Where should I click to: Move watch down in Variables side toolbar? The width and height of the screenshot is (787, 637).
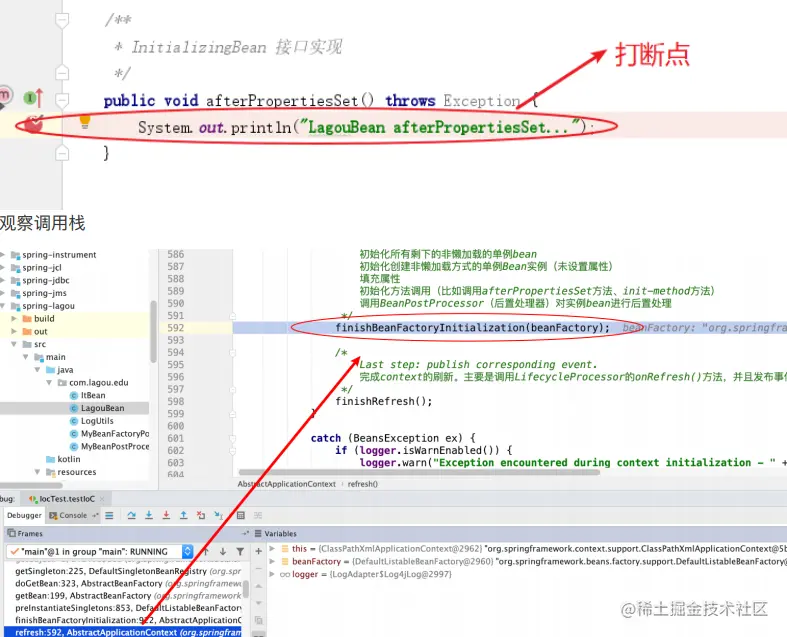(258, 603)
